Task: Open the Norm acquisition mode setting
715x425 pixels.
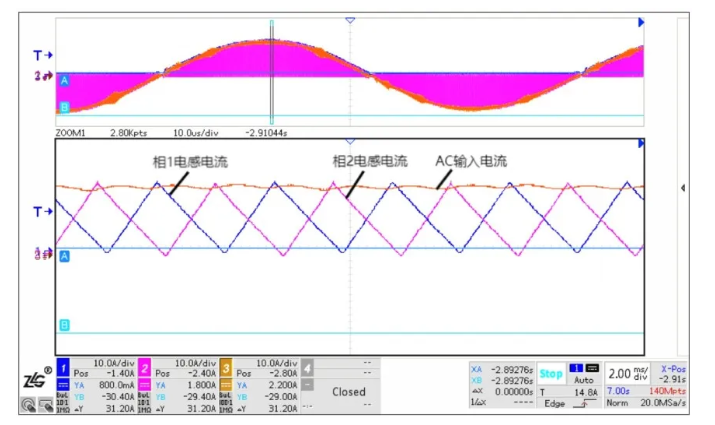Action: click(618, 402)
